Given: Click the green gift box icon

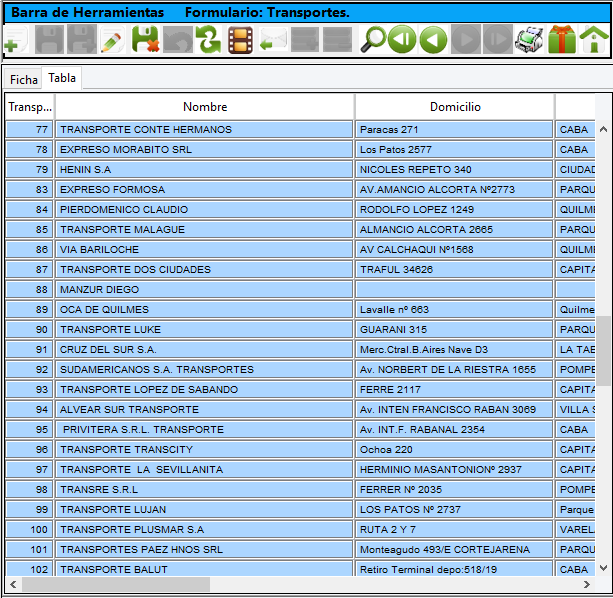Looking at the screenshot, I should (x=562, y=39).
